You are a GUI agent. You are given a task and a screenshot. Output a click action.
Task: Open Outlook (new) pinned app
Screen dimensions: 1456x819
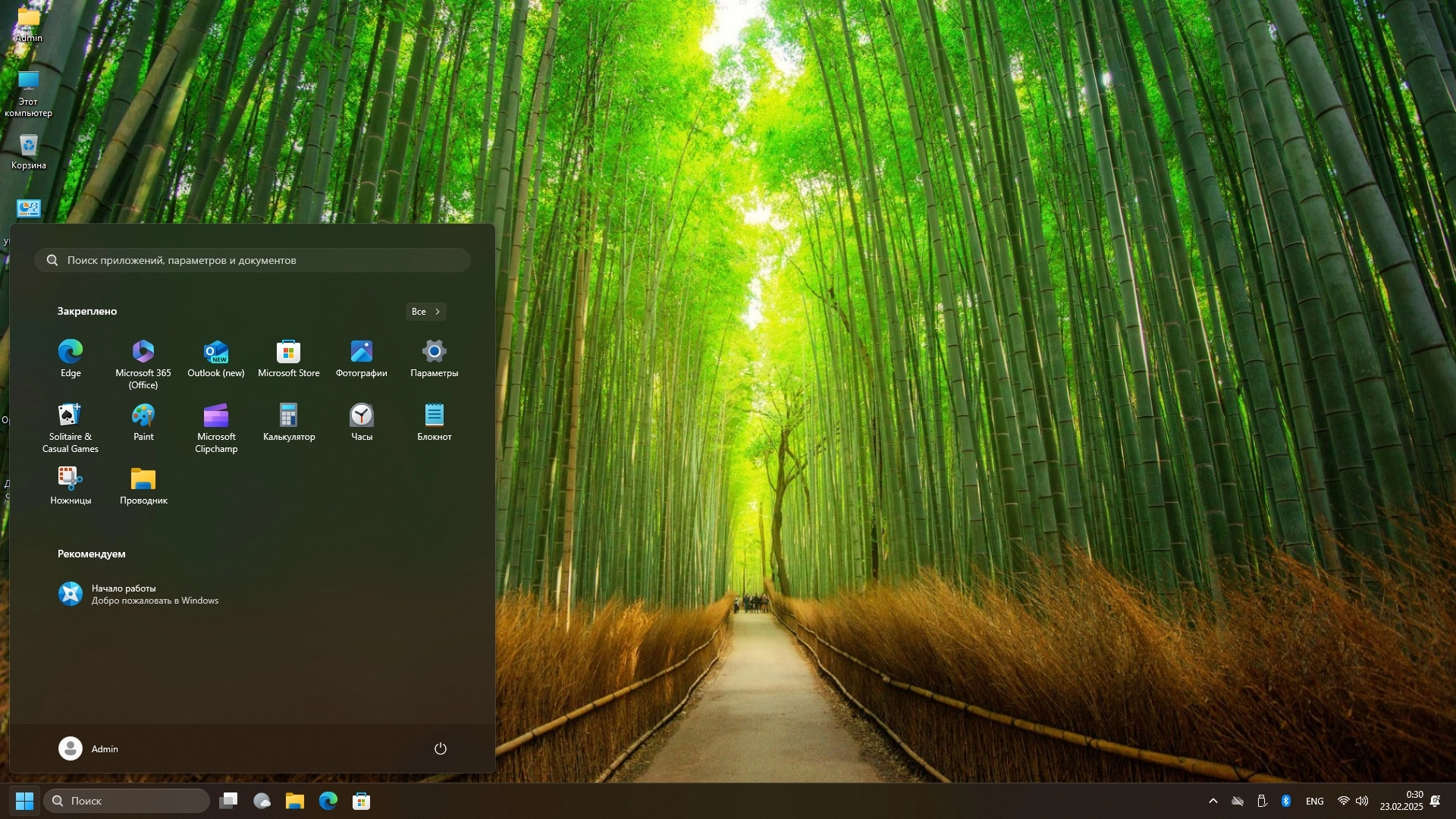(x=216, y=358)
